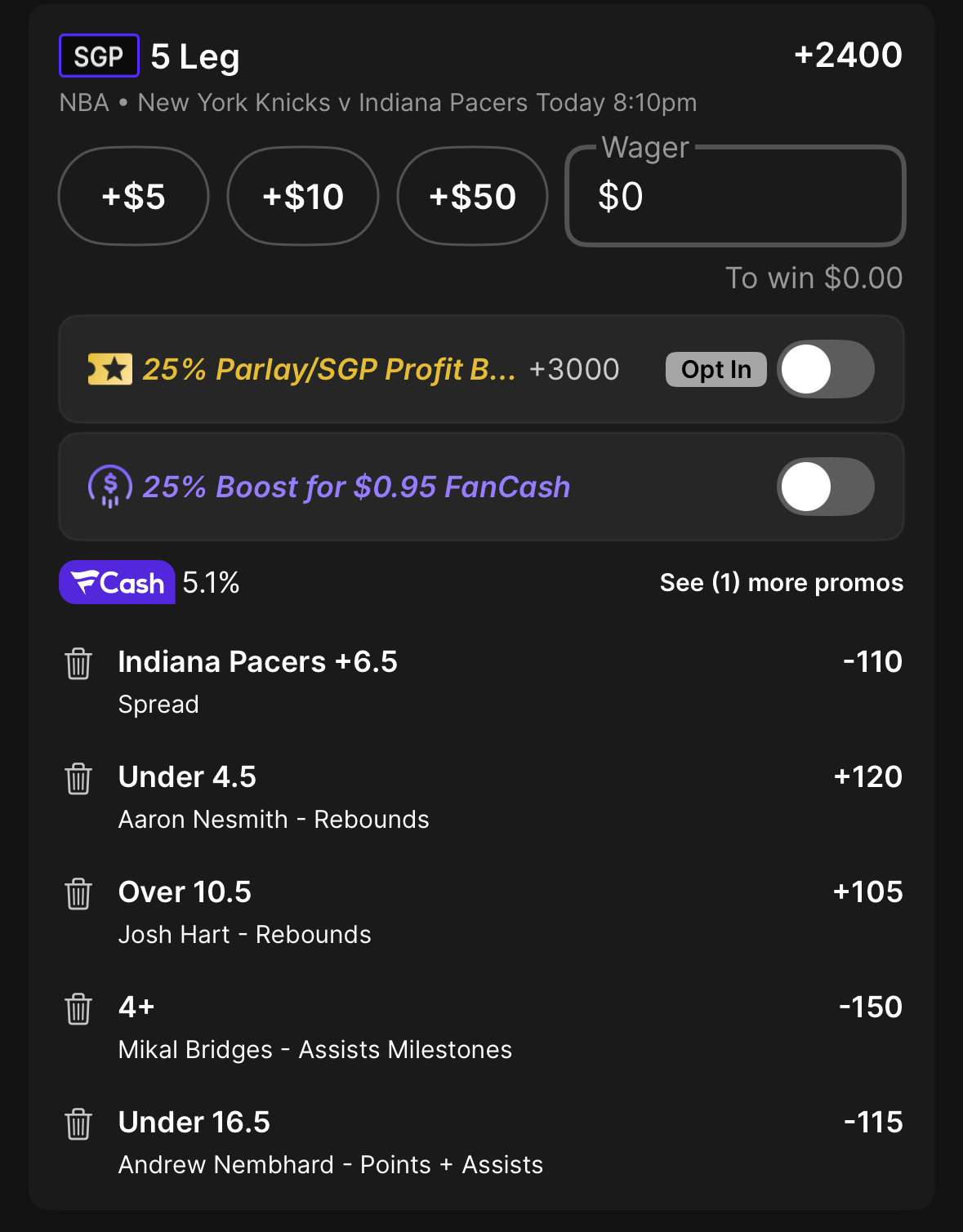Turn on 25% Boost for FanCash toggle

pos(825,487)
